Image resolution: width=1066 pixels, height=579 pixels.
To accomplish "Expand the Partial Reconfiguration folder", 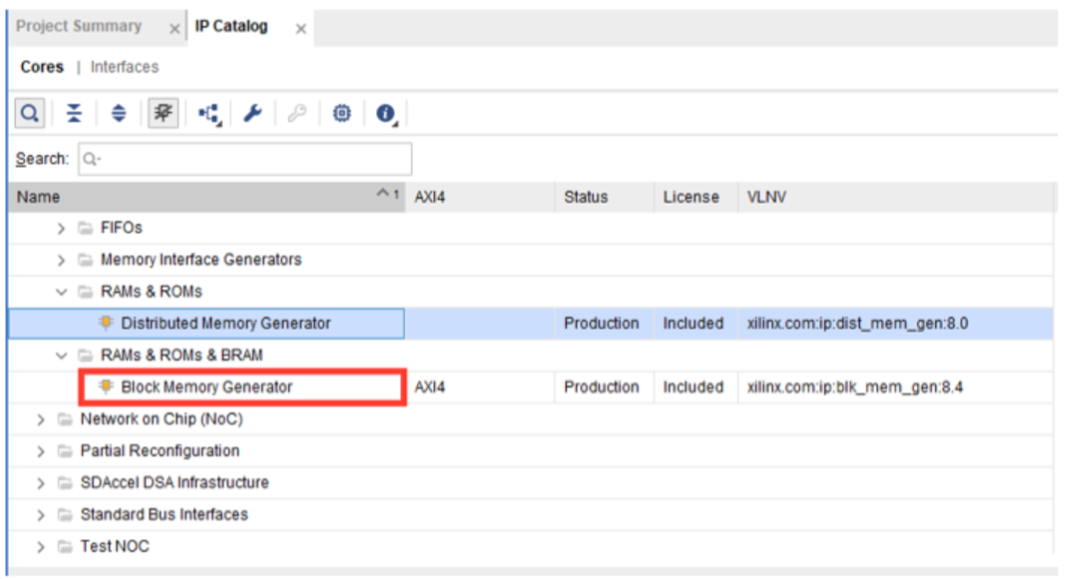I will 41,451.
